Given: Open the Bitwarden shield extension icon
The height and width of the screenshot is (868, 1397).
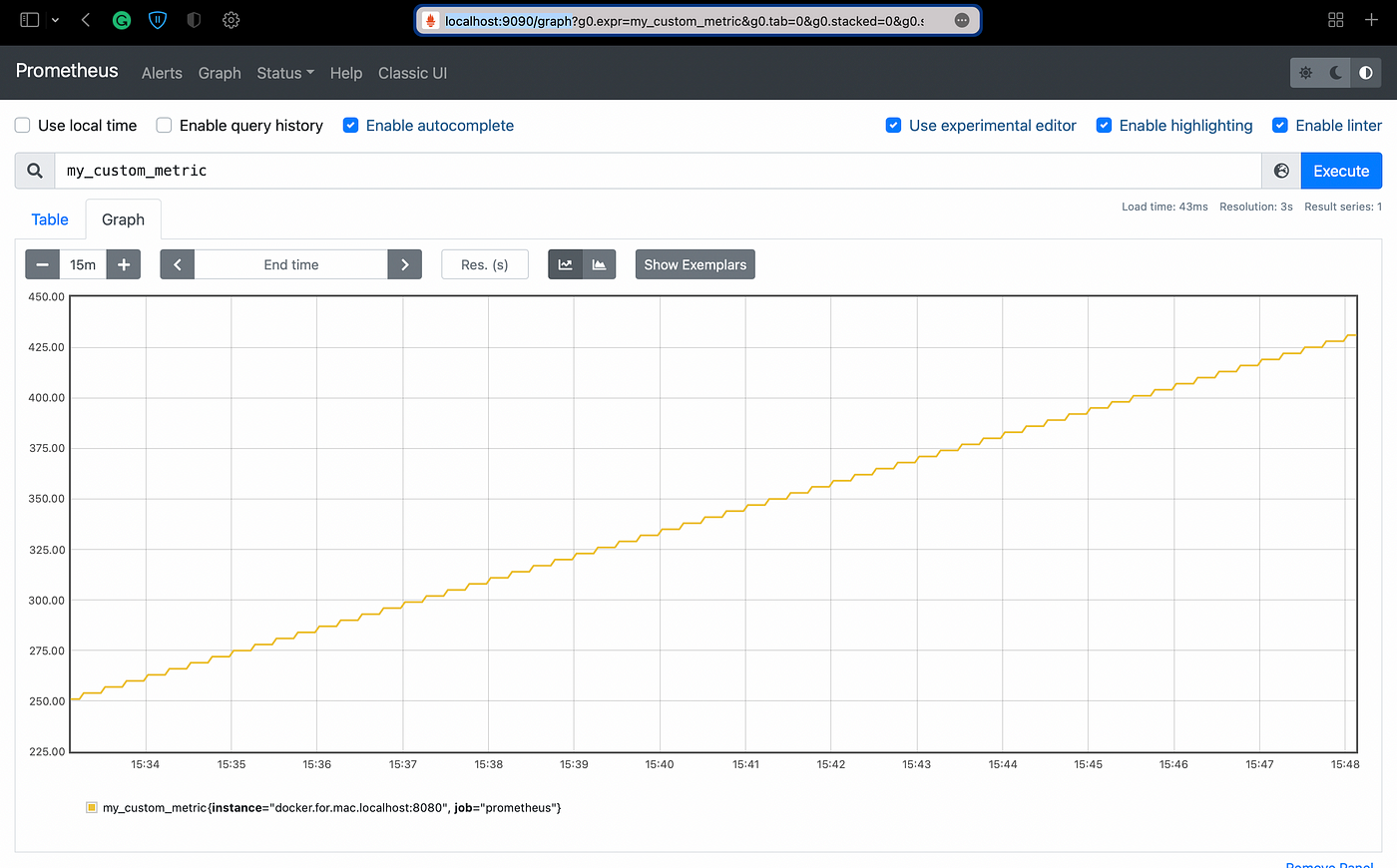Looking at the screenshot, I should [158, 20].
